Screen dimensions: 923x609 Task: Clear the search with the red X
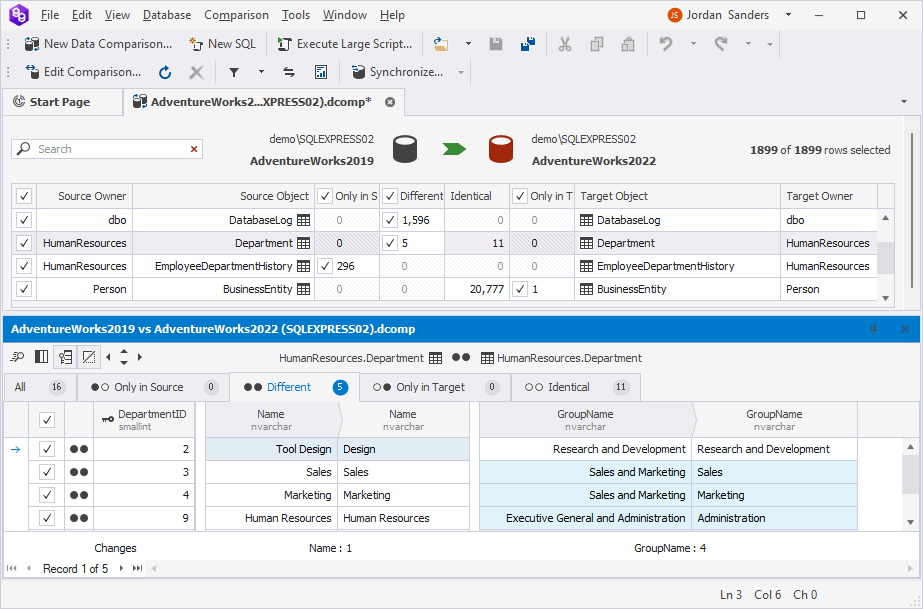(x=194, y=149)
